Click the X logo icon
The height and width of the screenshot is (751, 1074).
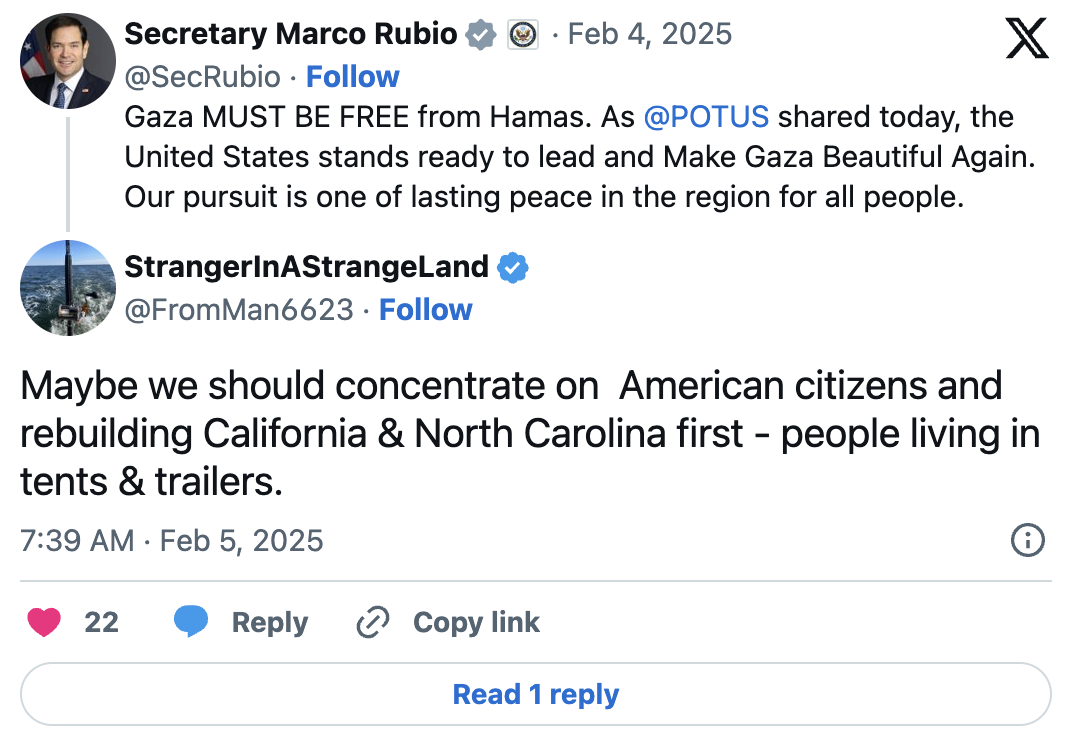(1026, 39)
